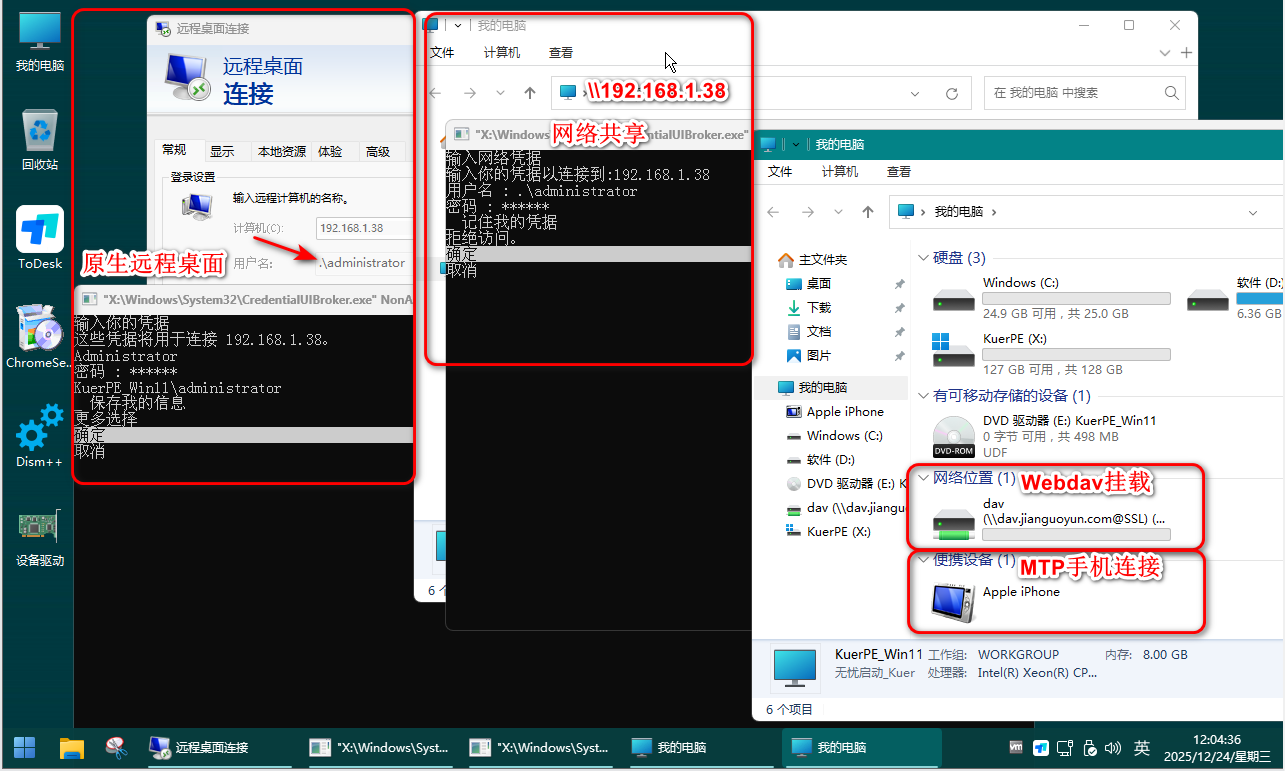
Task: Click the volume speaker icon in system tray
Action: [1113, 748]
